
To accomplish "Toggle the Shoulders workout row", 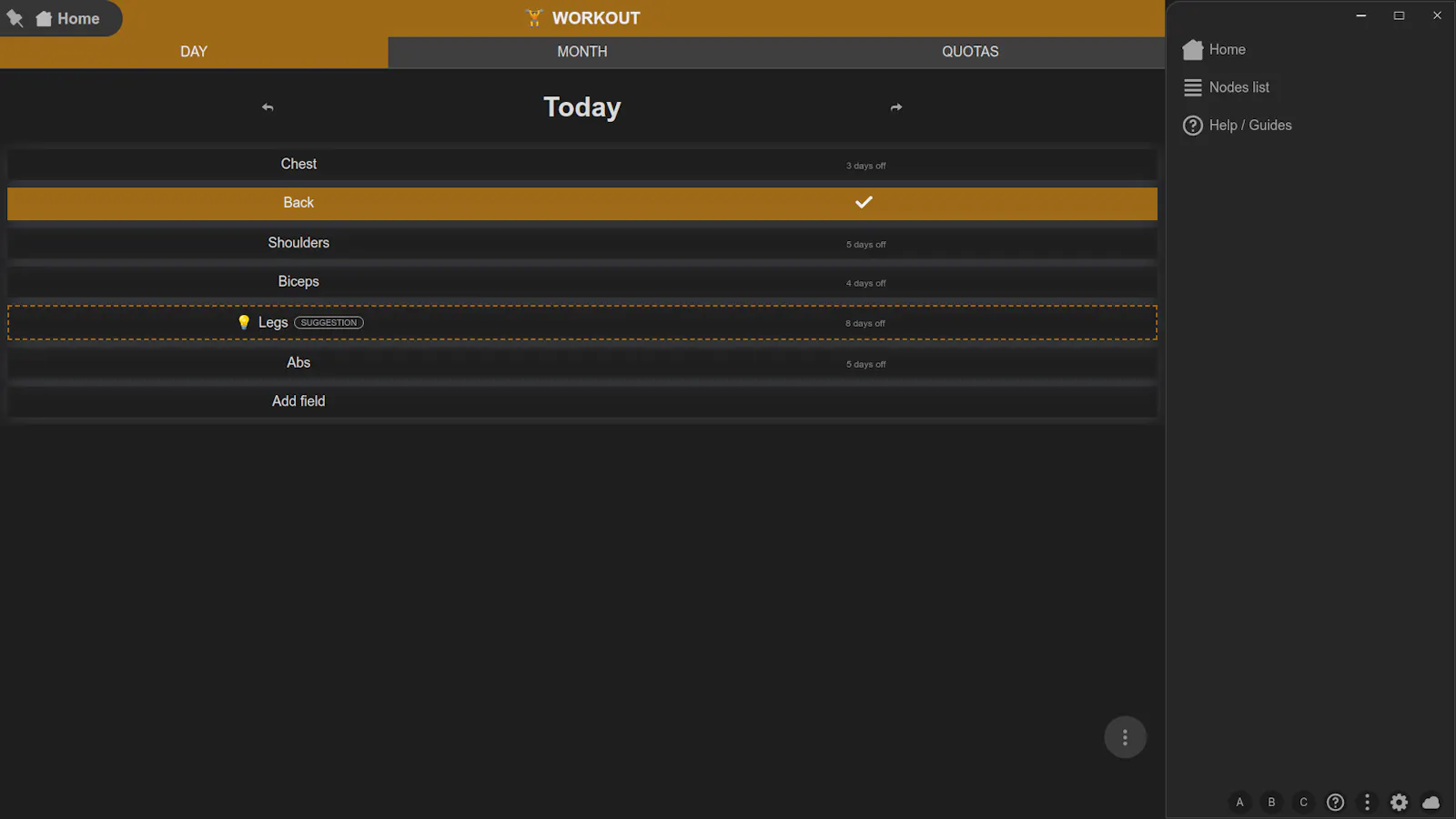I will 582,243.
